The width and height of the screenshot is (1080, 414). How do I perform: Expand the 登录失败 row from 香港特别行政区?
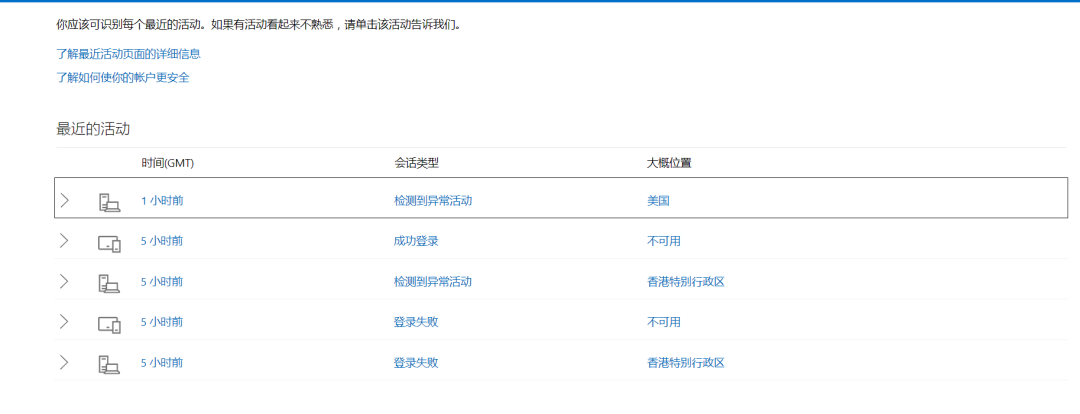coord(65,363)
